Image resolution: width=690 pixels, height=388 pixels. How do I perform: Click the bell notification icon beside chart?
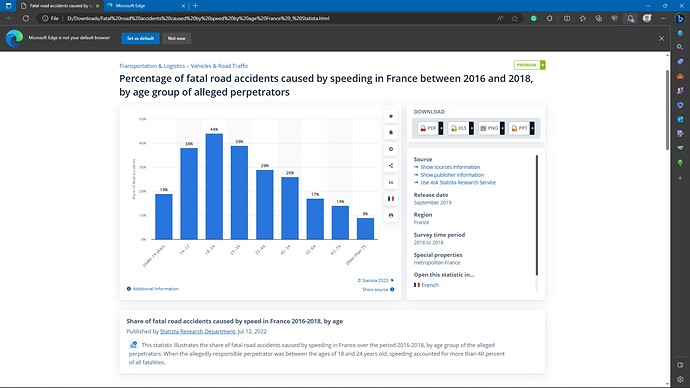pos(391,132)
